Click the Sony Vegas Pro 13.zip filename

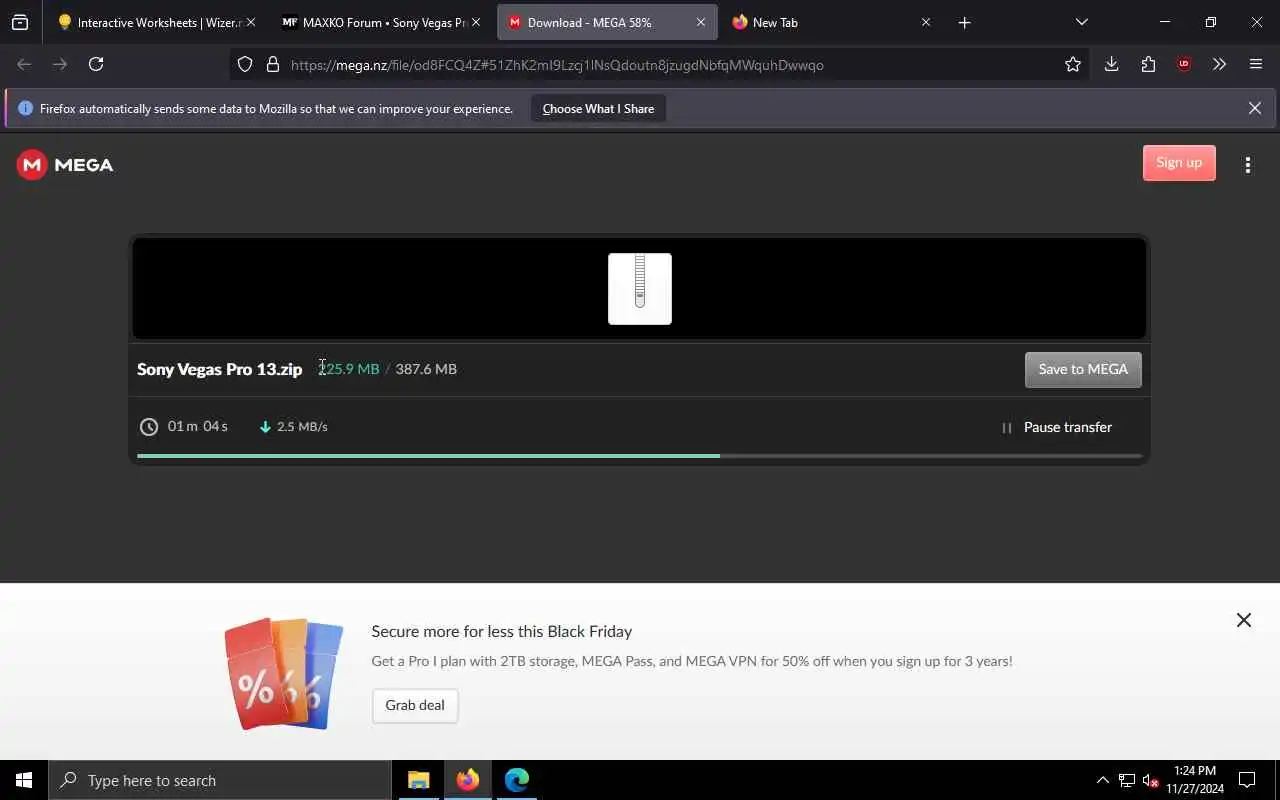219,370
